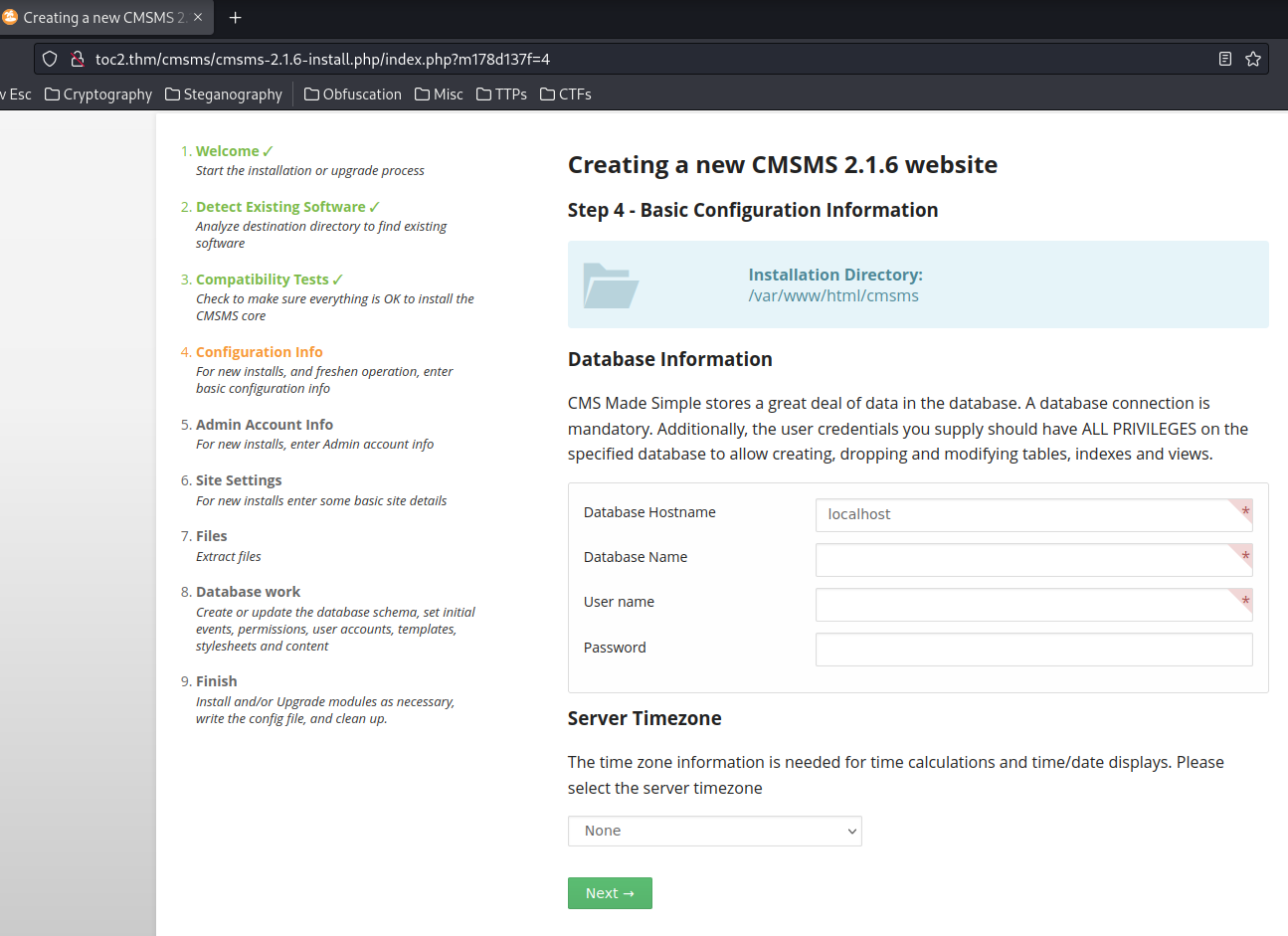Click the 'Configuration Info' step
Screen dimensions: 1288x936
click(x=259, y=352)
